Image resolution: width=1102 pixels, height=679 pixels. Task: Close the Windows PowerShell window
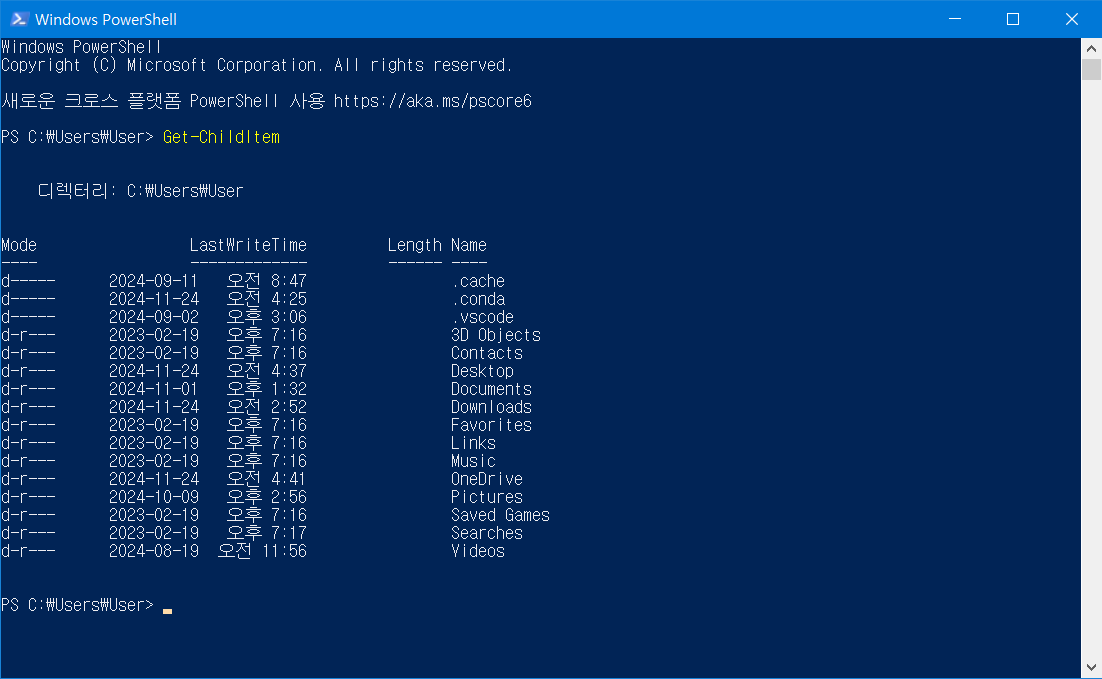tap(1072, 19)
